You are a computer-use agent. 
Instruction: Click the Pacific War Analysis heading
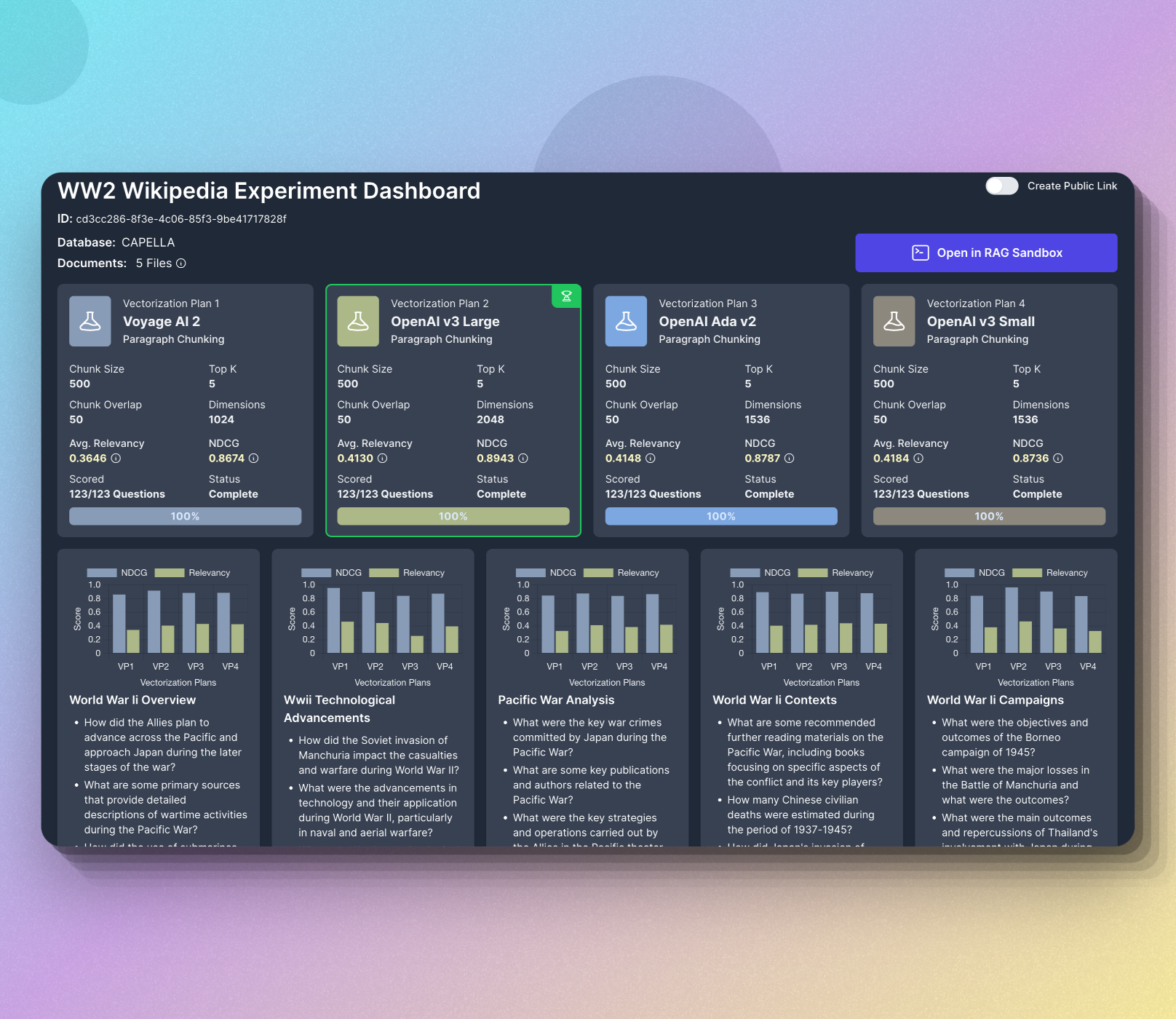pyautogui.click(x=556, y=700)
